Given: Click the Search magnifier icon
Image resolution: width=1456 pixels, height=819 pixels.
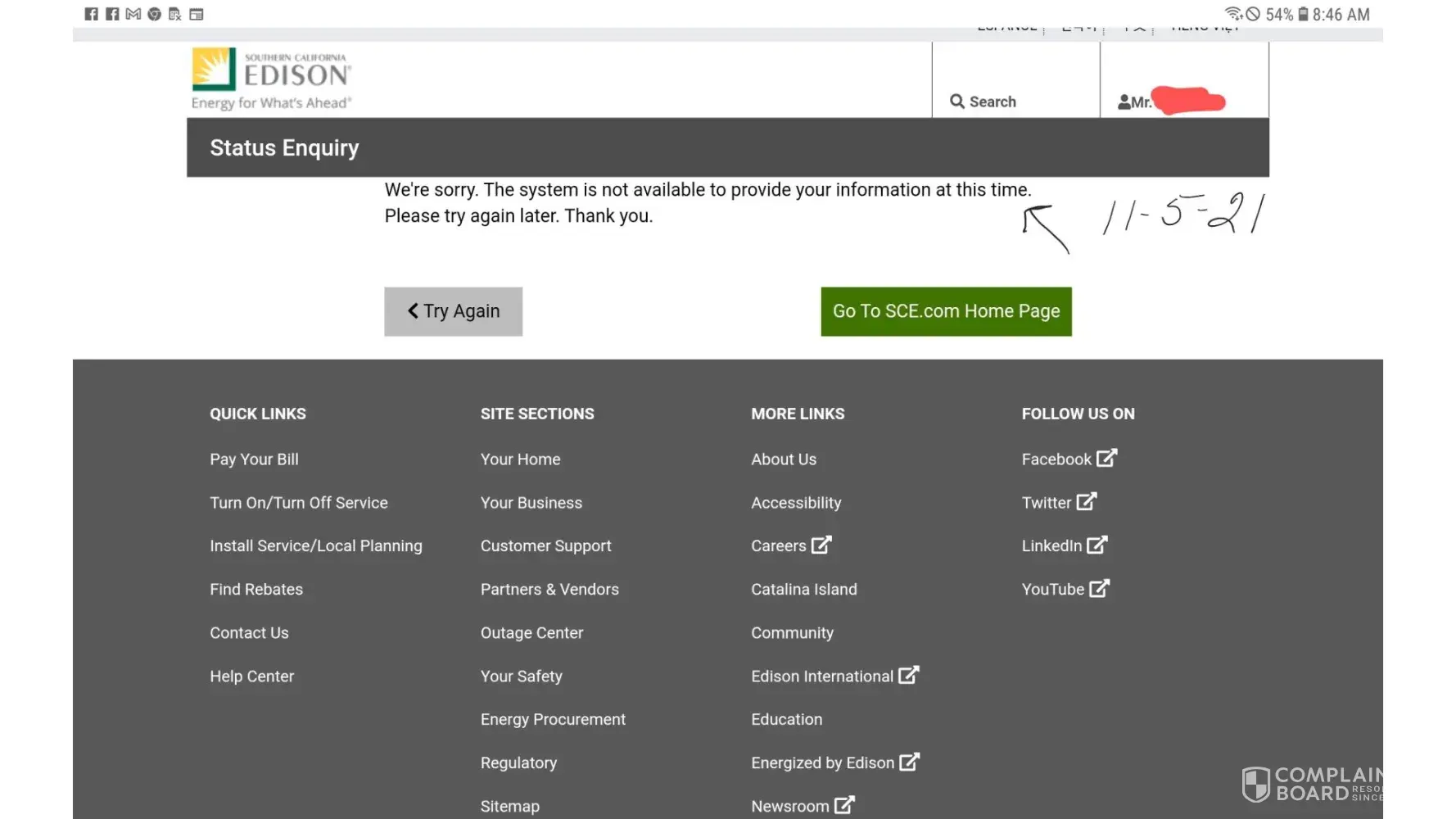Looking at the screenshot, I should coord(956,102).
